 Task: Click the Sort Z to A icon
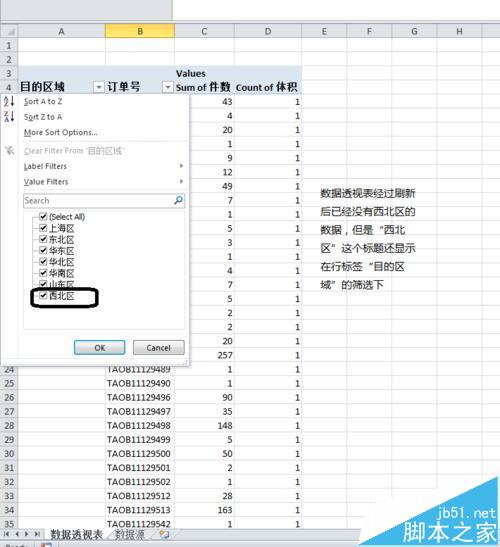coord(9,117)
